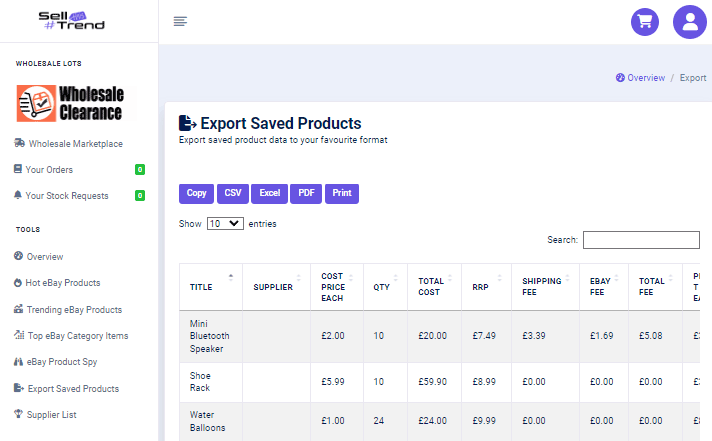
Task: Export saved products to Excel
Action: [x=270, y=193]
